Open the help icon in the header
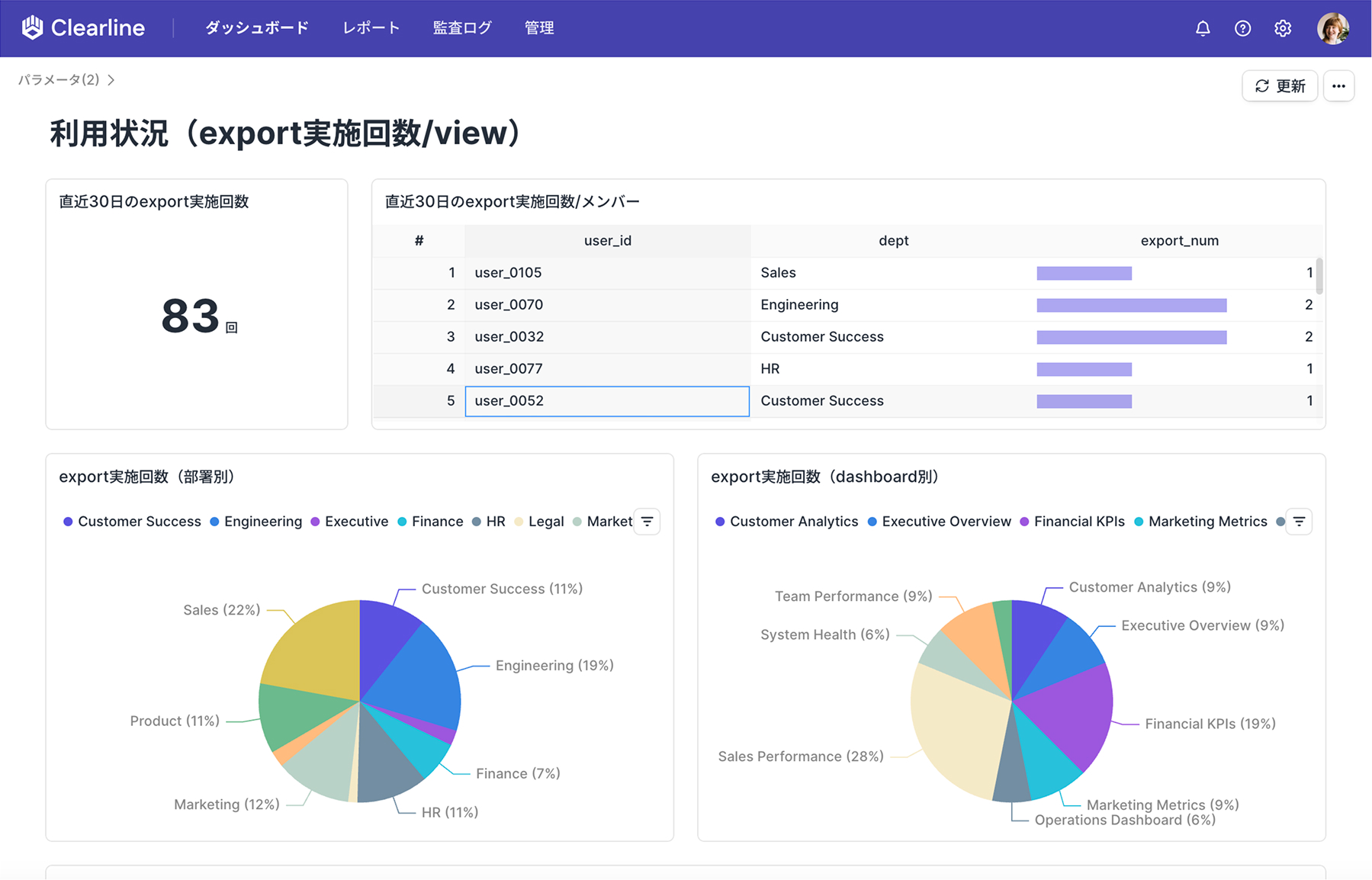Image resolution: width=1372 pixels, height=880 pixels. (x=1242, y=27)
